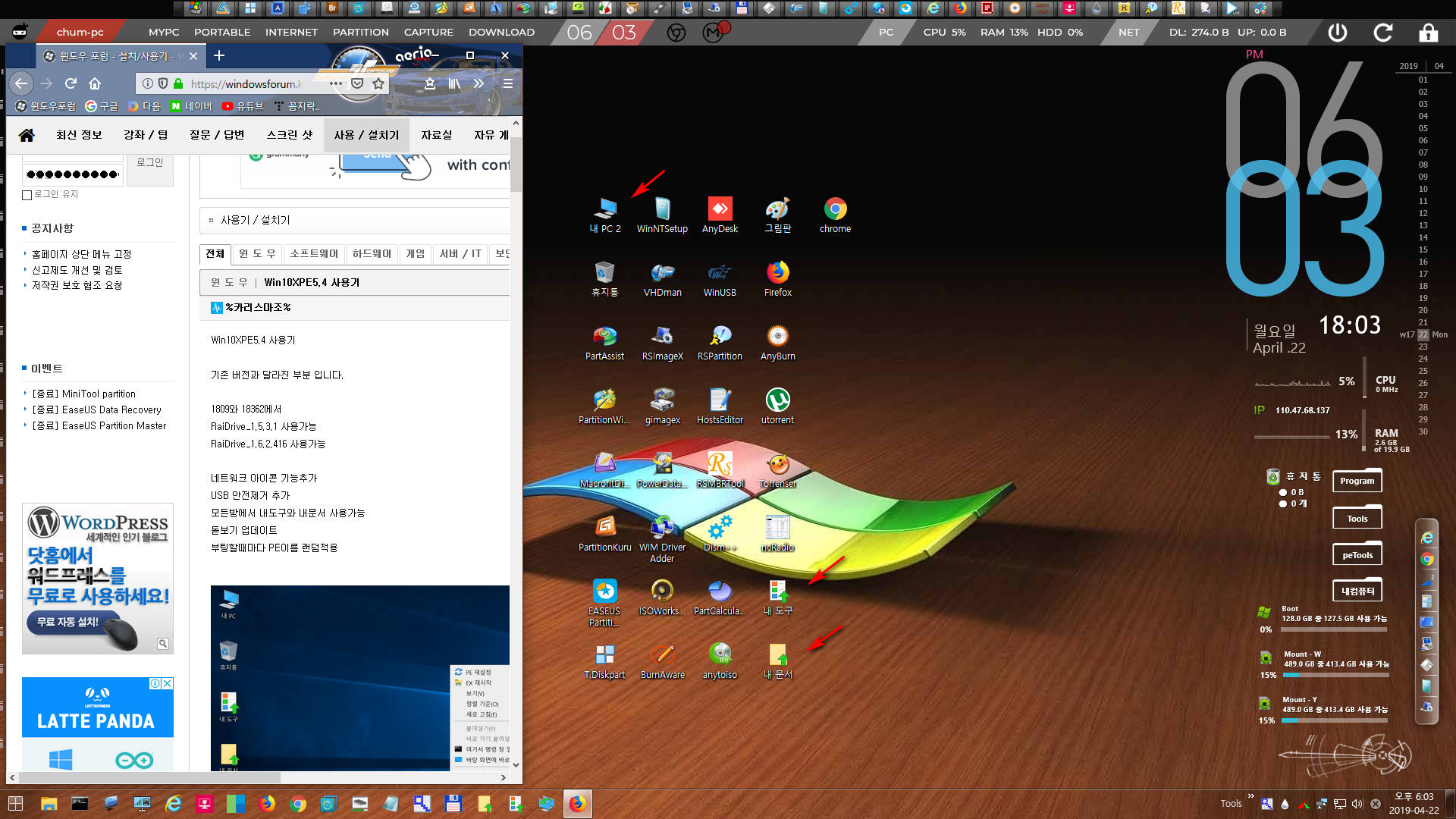Launch BurnAware desktop icon
The height and width of the screenshot is (819, 1456).
point(662,661)
